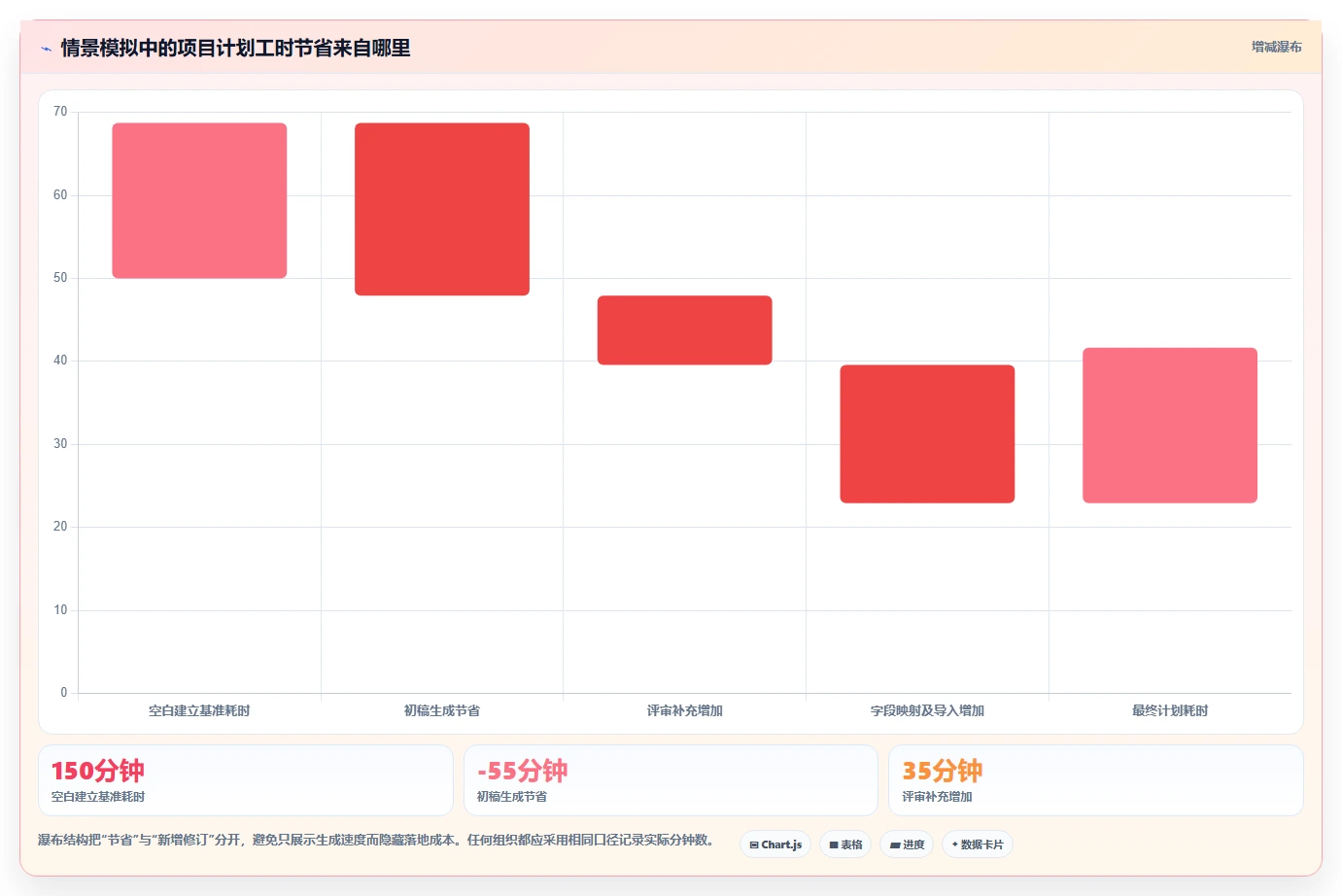Click the lightning icon beside the title
The image size is (1342, 896).
tap(46, 49)
